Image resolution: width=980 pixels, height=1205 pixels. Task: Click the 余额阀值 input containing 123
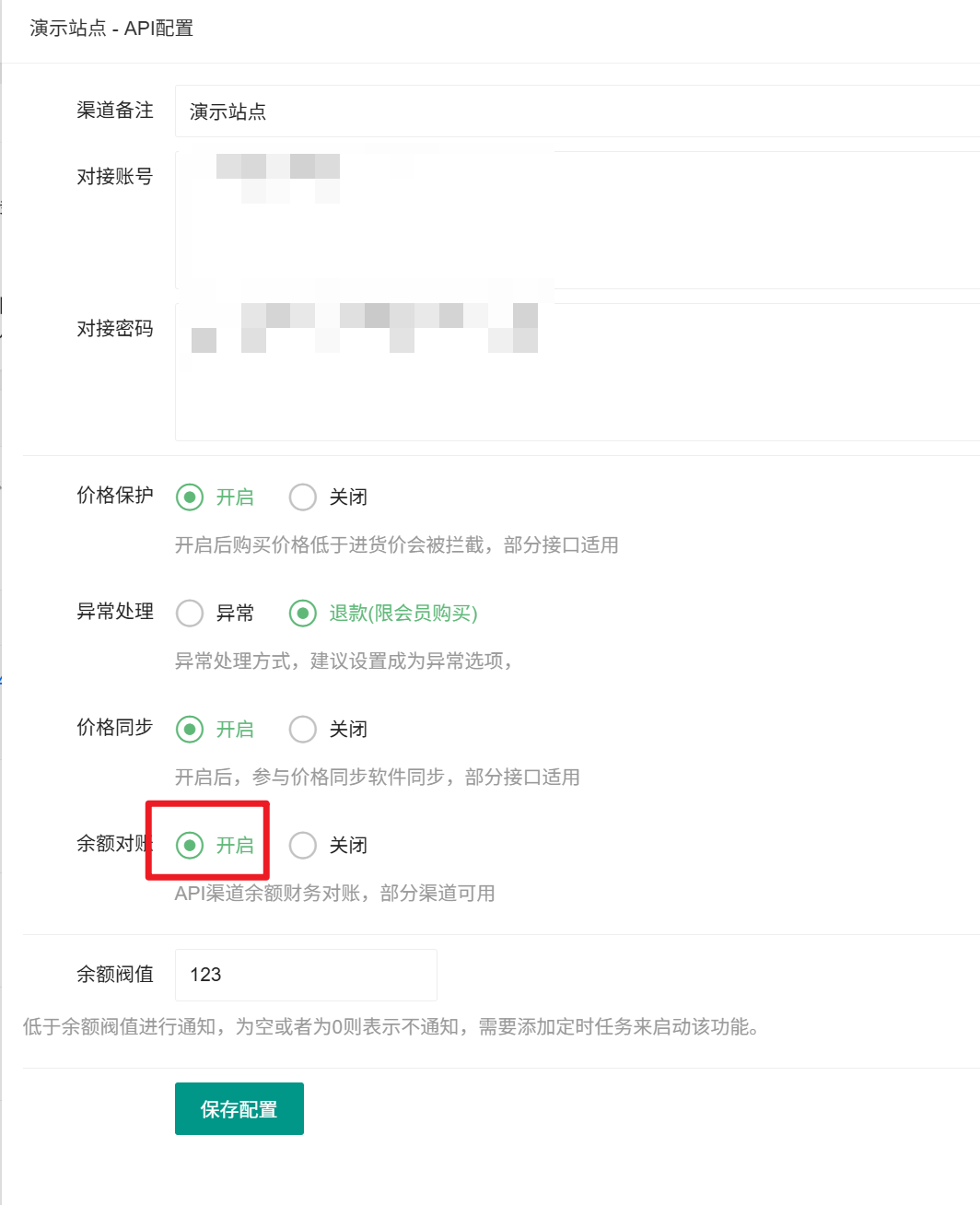click(x=306, y=975)
